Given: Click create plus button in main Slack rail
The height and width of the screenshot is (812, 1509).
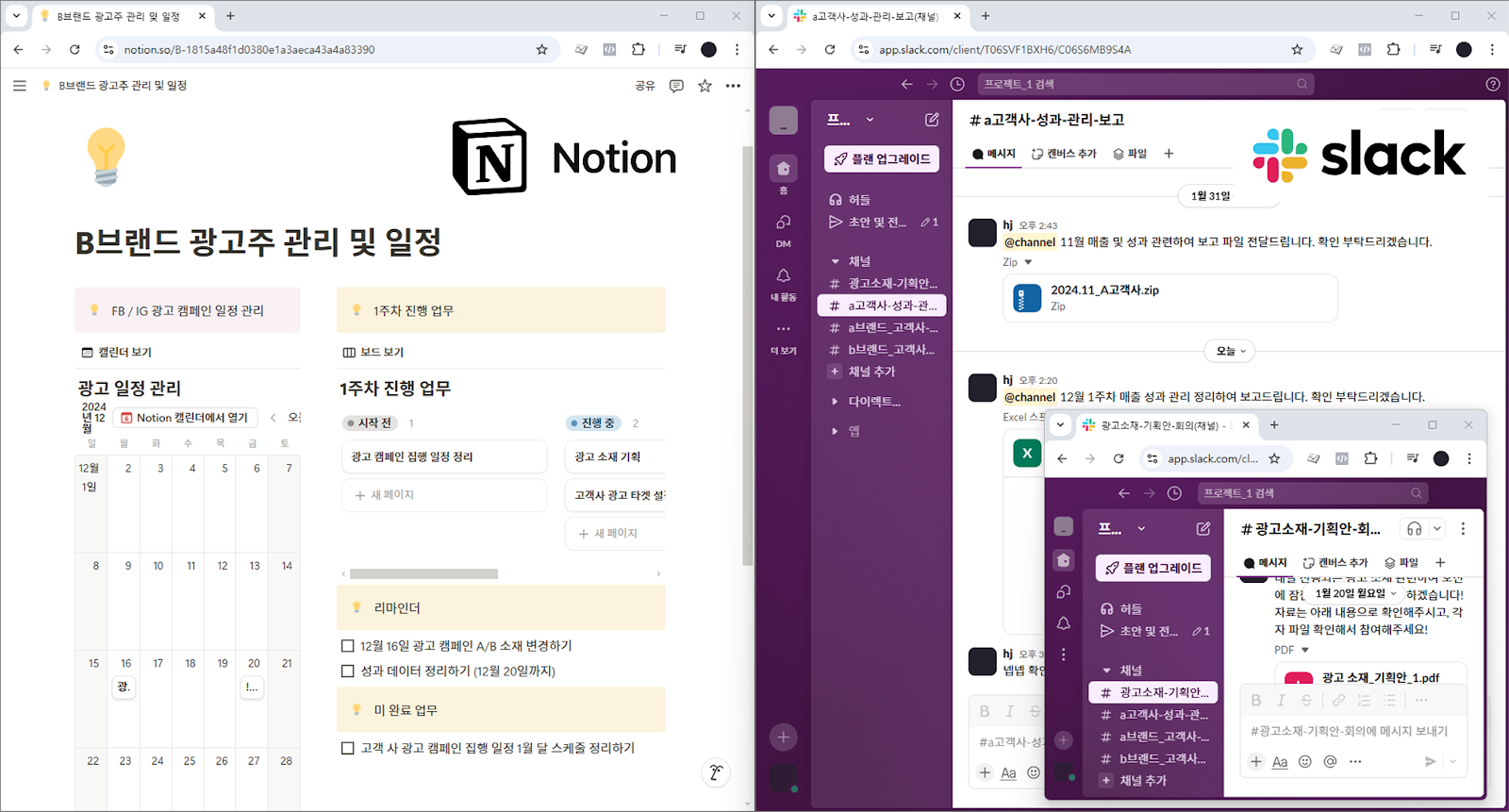Looking at the screenshot, I should pos(784,737).
